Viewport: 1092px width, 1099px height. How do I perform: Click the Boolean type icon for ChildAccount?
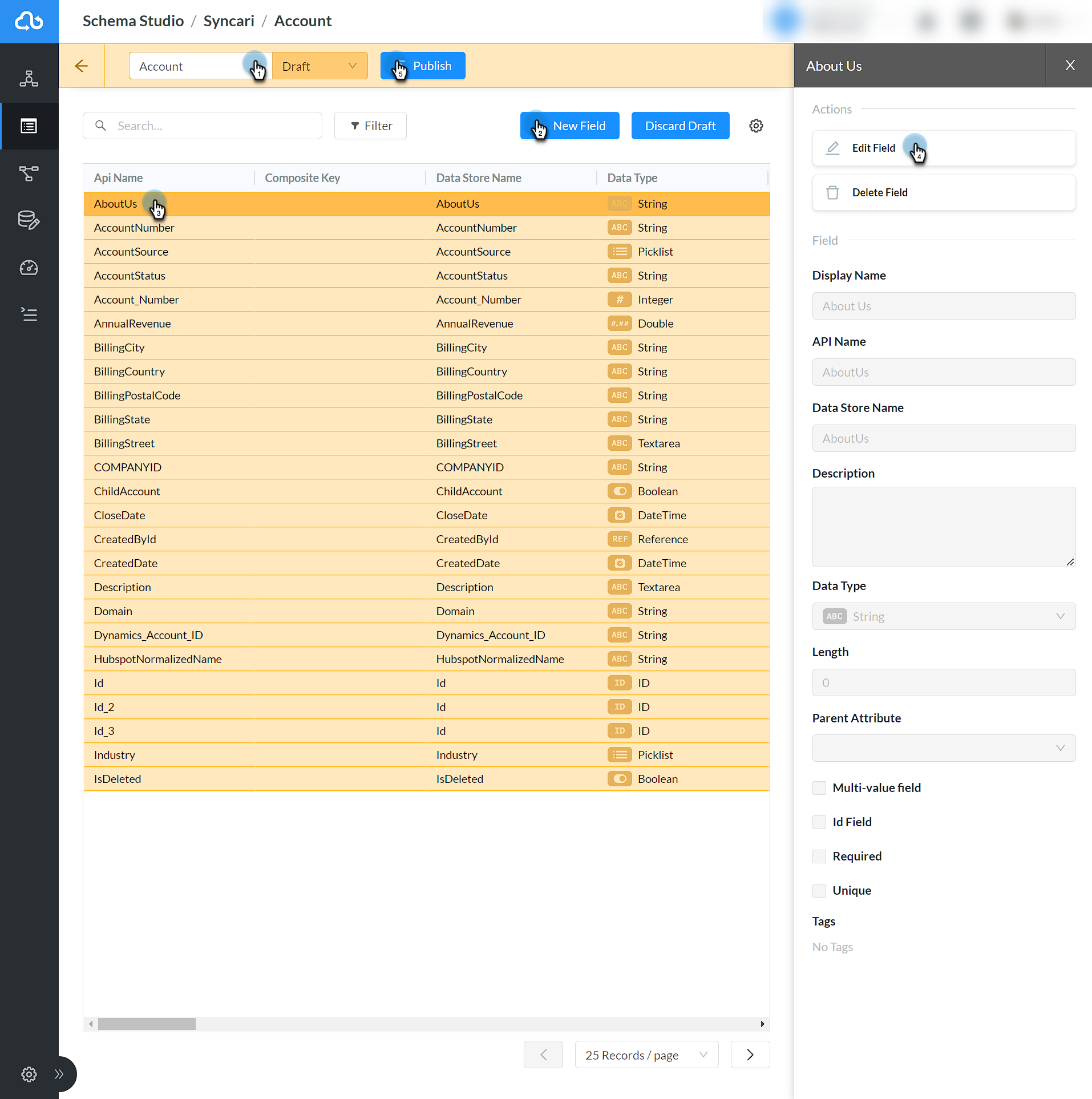pos(620,491)
